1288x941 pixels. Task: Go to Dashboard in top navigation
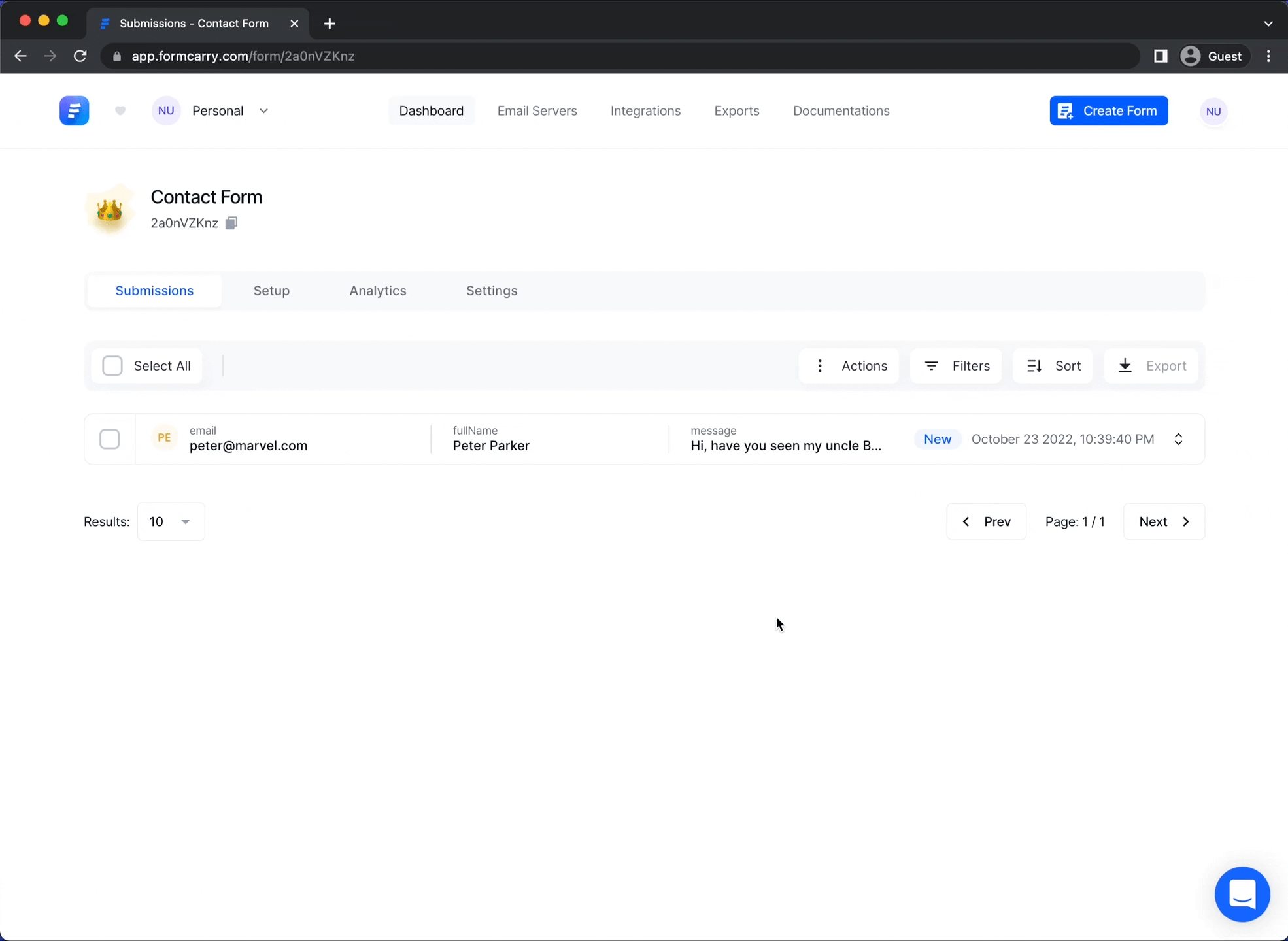coord(432,111)
